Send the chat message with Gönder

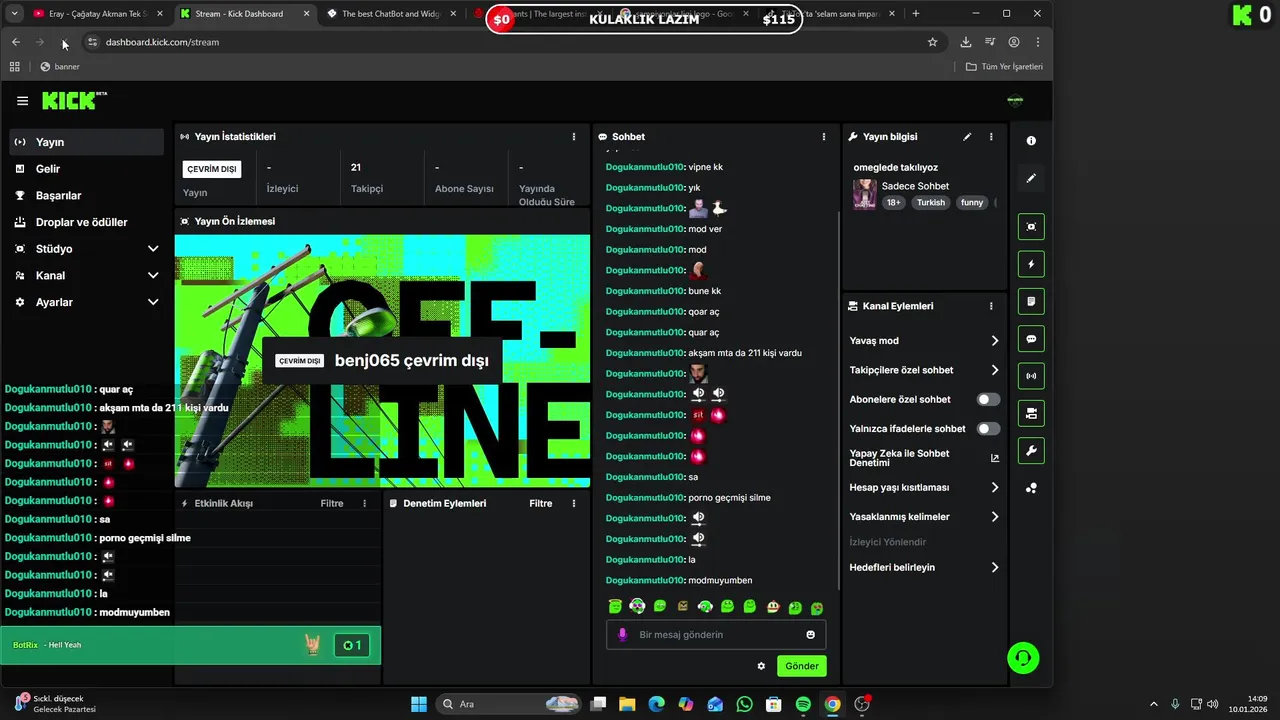(801, 666)
